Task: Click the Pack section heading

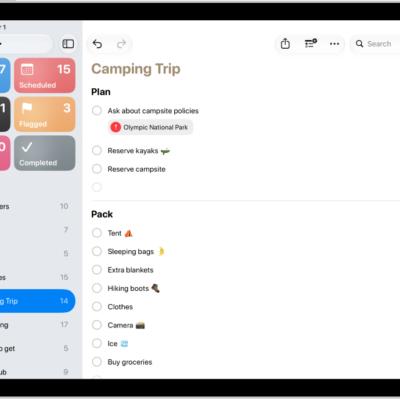Action: coord(102,214)
